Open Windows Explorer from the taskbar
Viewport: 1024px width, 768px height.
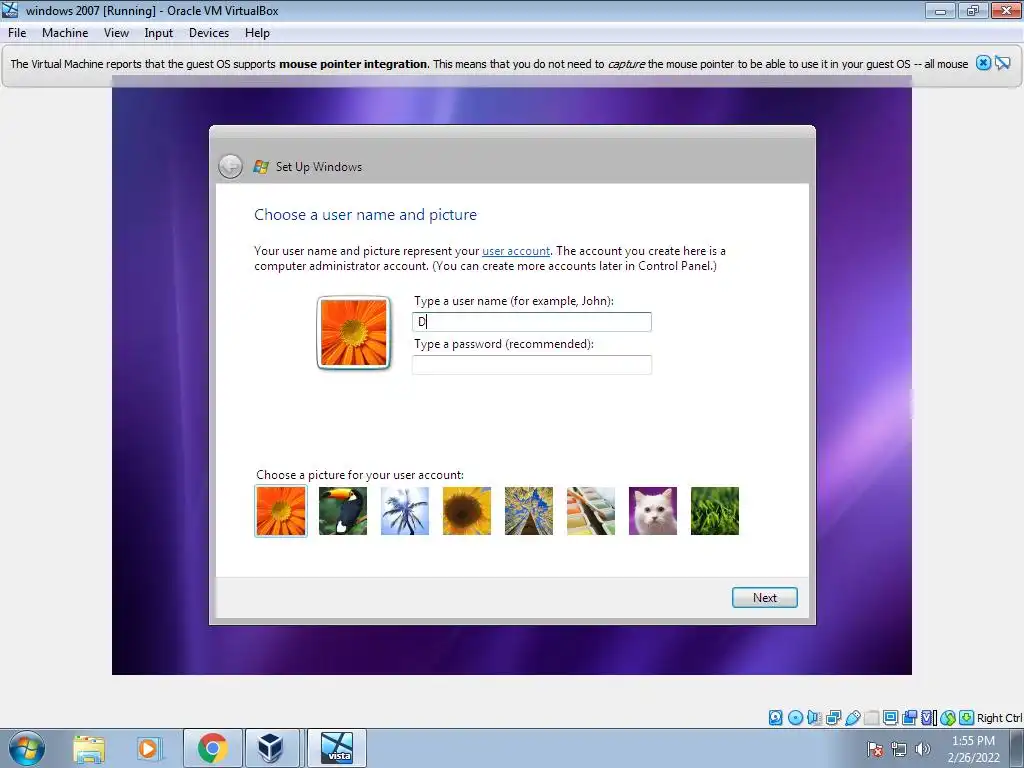point(89,748)
